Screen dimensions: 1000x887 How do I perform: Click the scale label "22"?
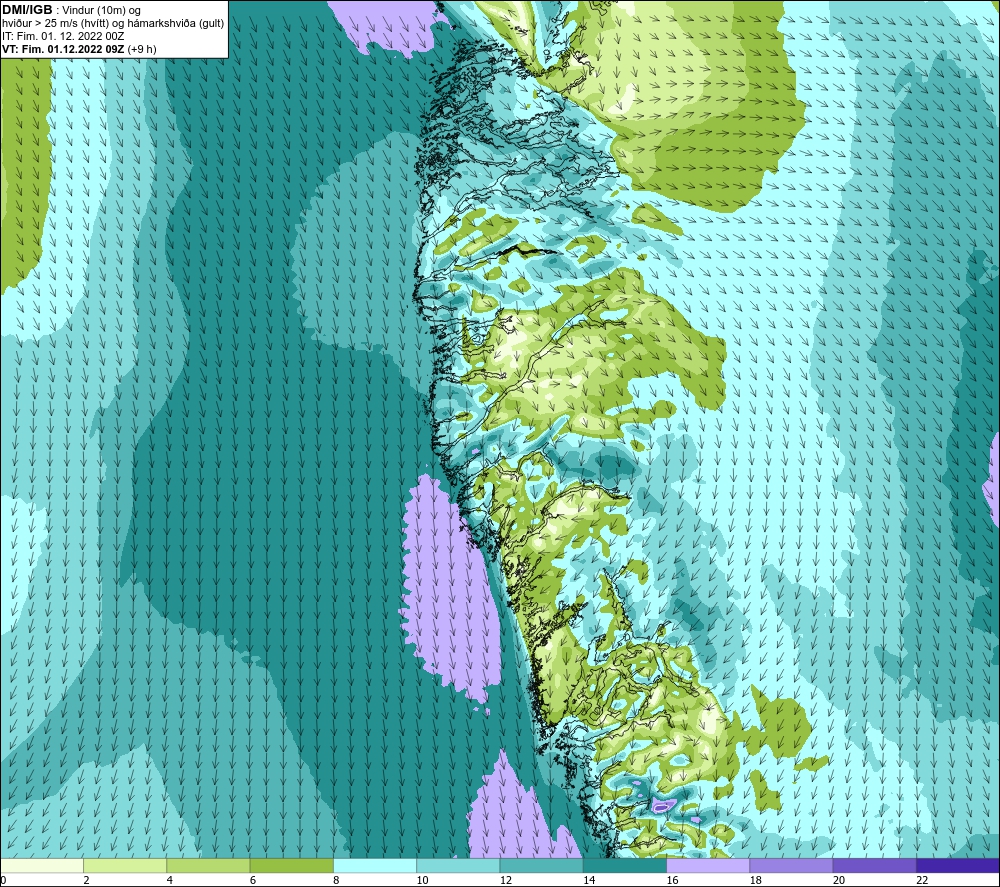coord(922,880)
